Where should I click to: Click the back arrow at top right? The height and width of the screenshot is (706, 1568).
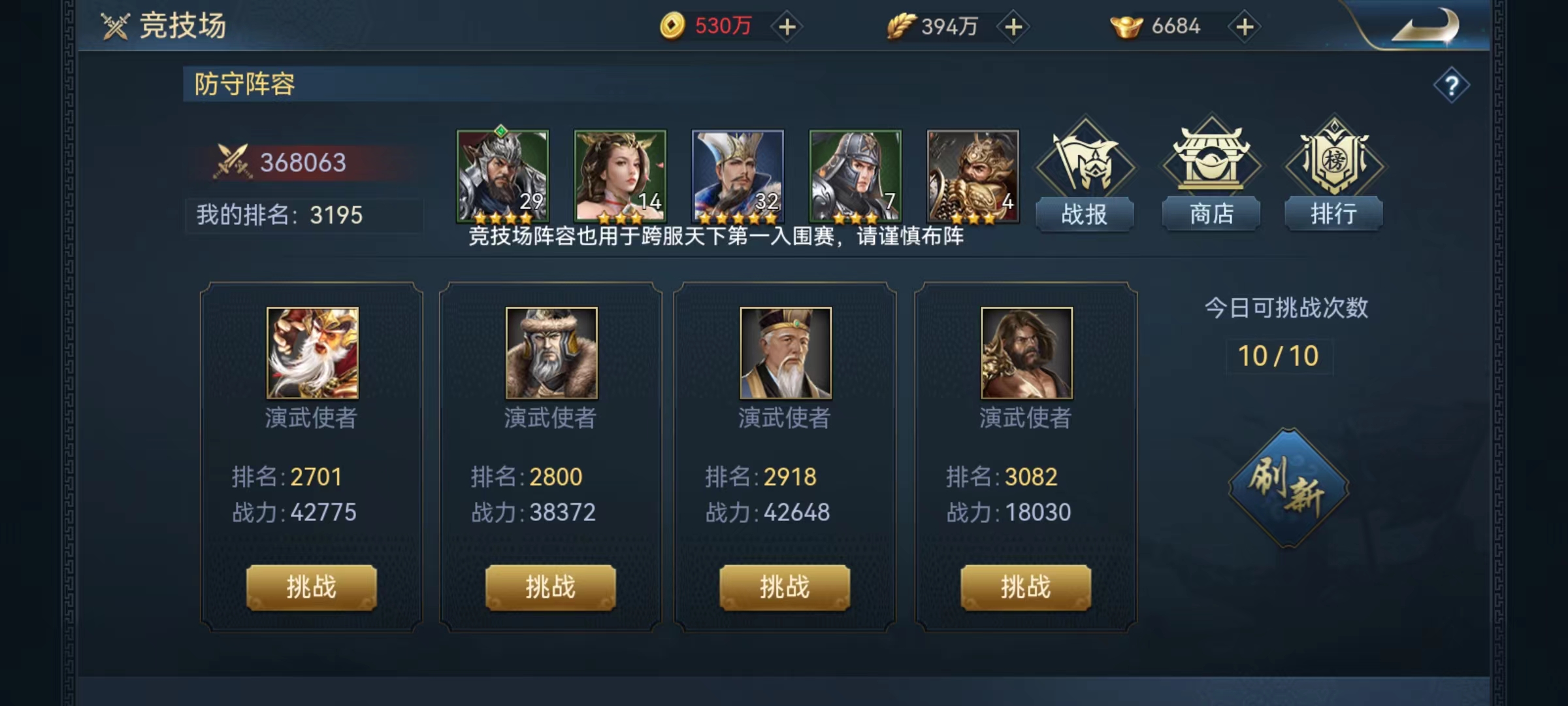coord(1425,26)
